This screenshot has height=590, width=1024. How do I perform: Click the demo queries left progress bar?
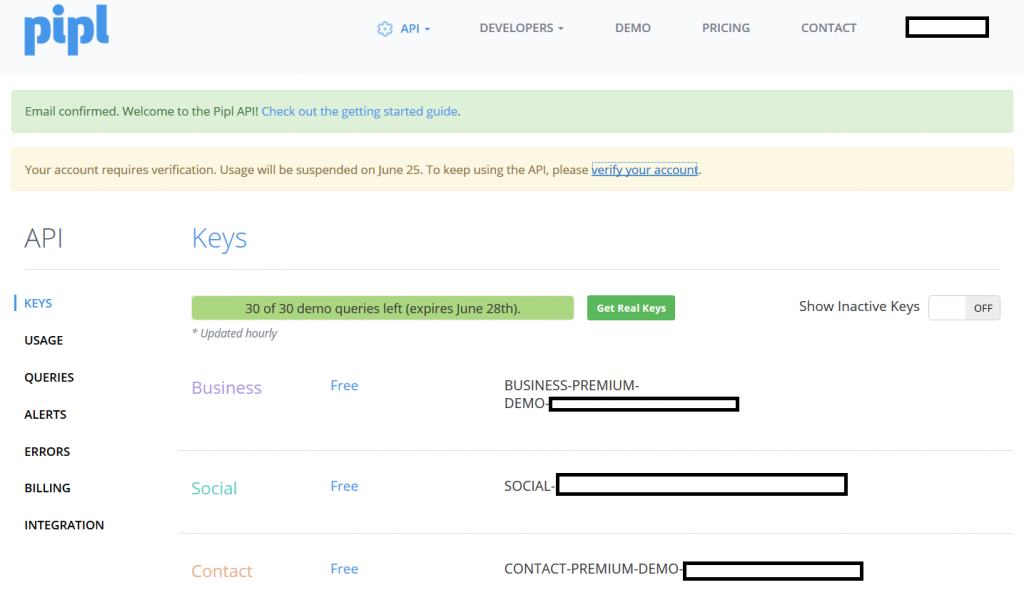click(x=383, y=308)
